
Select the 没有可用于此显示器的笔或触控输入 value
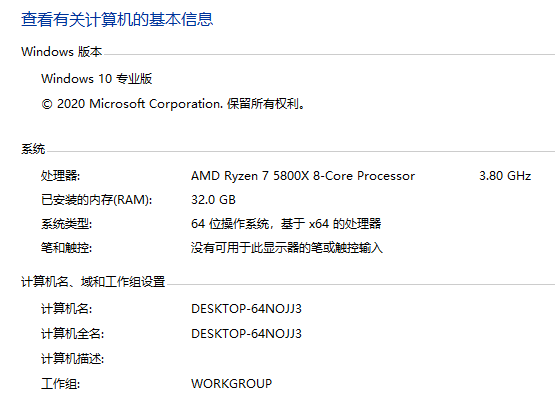pos(287,248)
